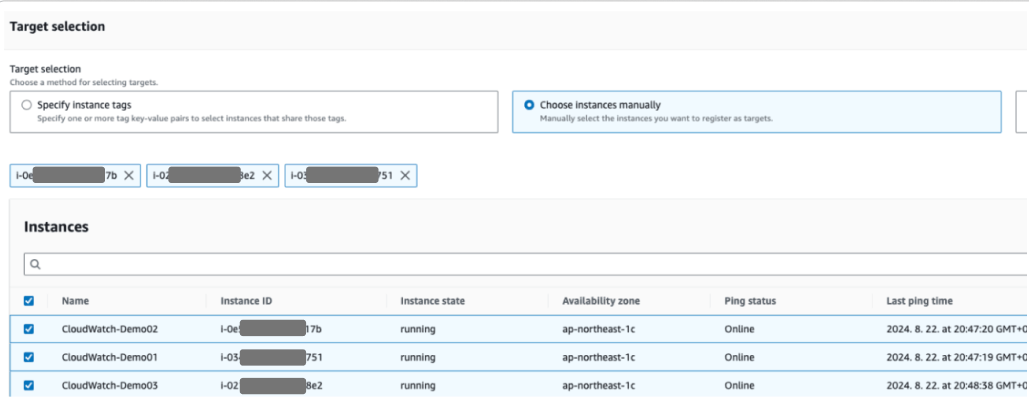Image resolution: width=1029 pixels, height=399 pixels.
Task: Remove the instance chip ending in 751
Action: point(406,175)
